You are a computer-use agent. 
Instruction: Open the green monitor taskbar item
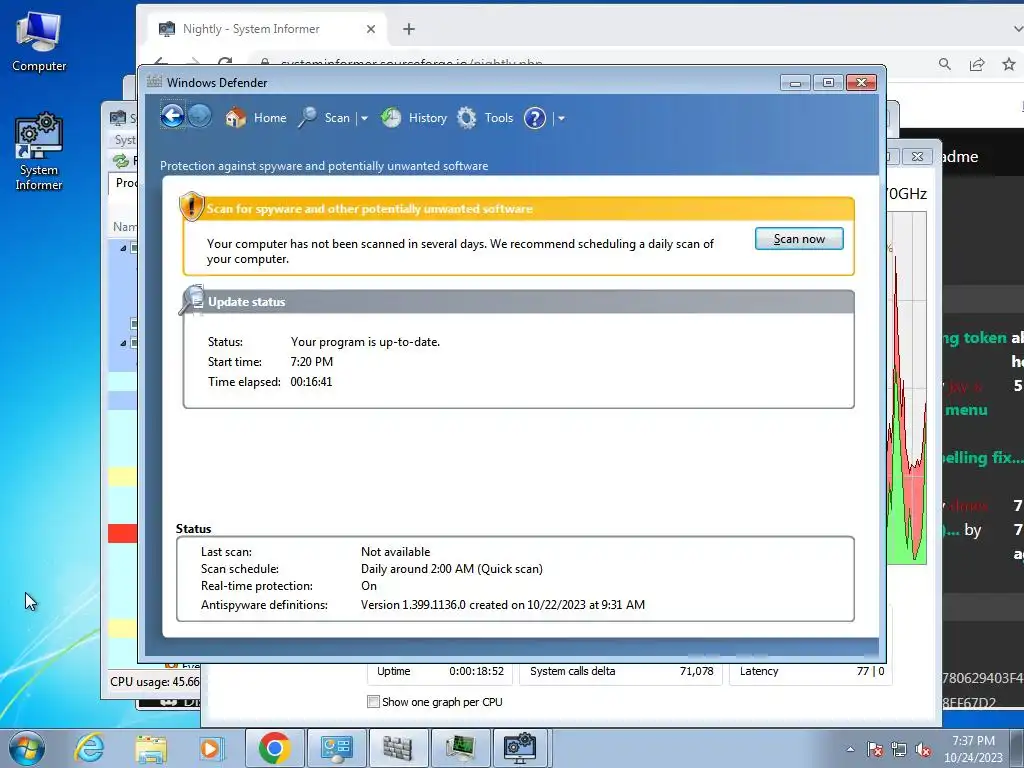point(460,748)
